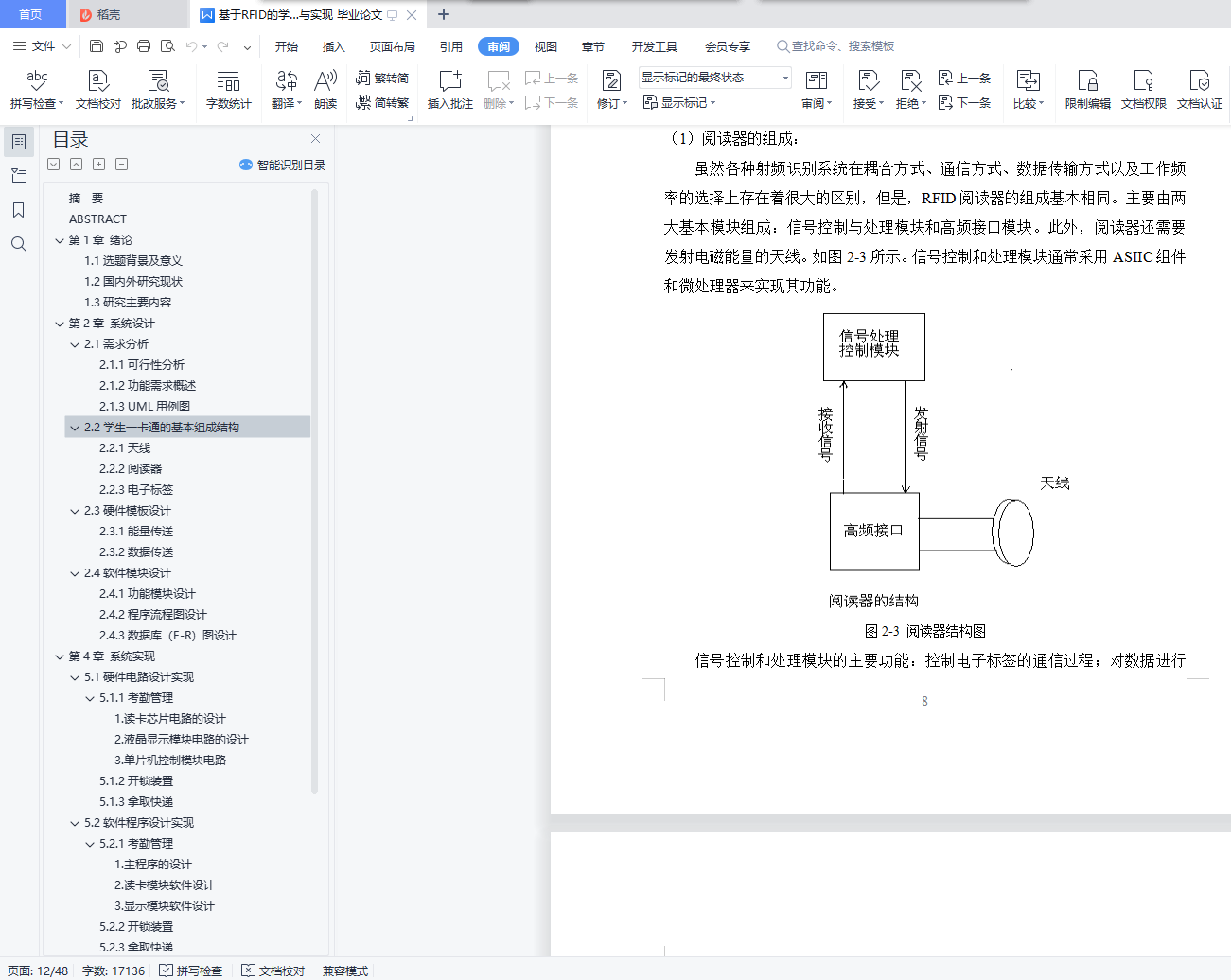Toggle 文档校对 in the status bar
This screenshot has height=980, width=1231.
[273, 971]
